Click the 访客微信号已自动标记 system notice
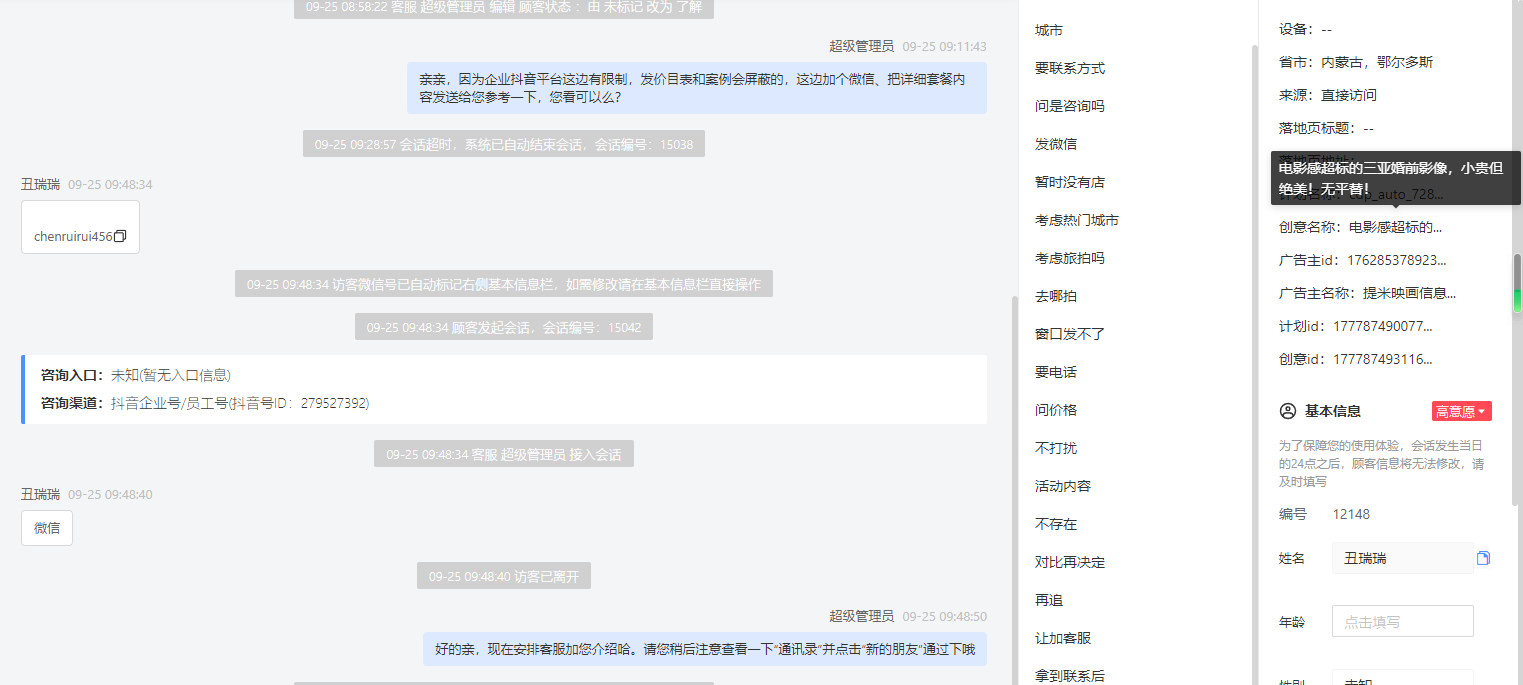 [504, 284]
